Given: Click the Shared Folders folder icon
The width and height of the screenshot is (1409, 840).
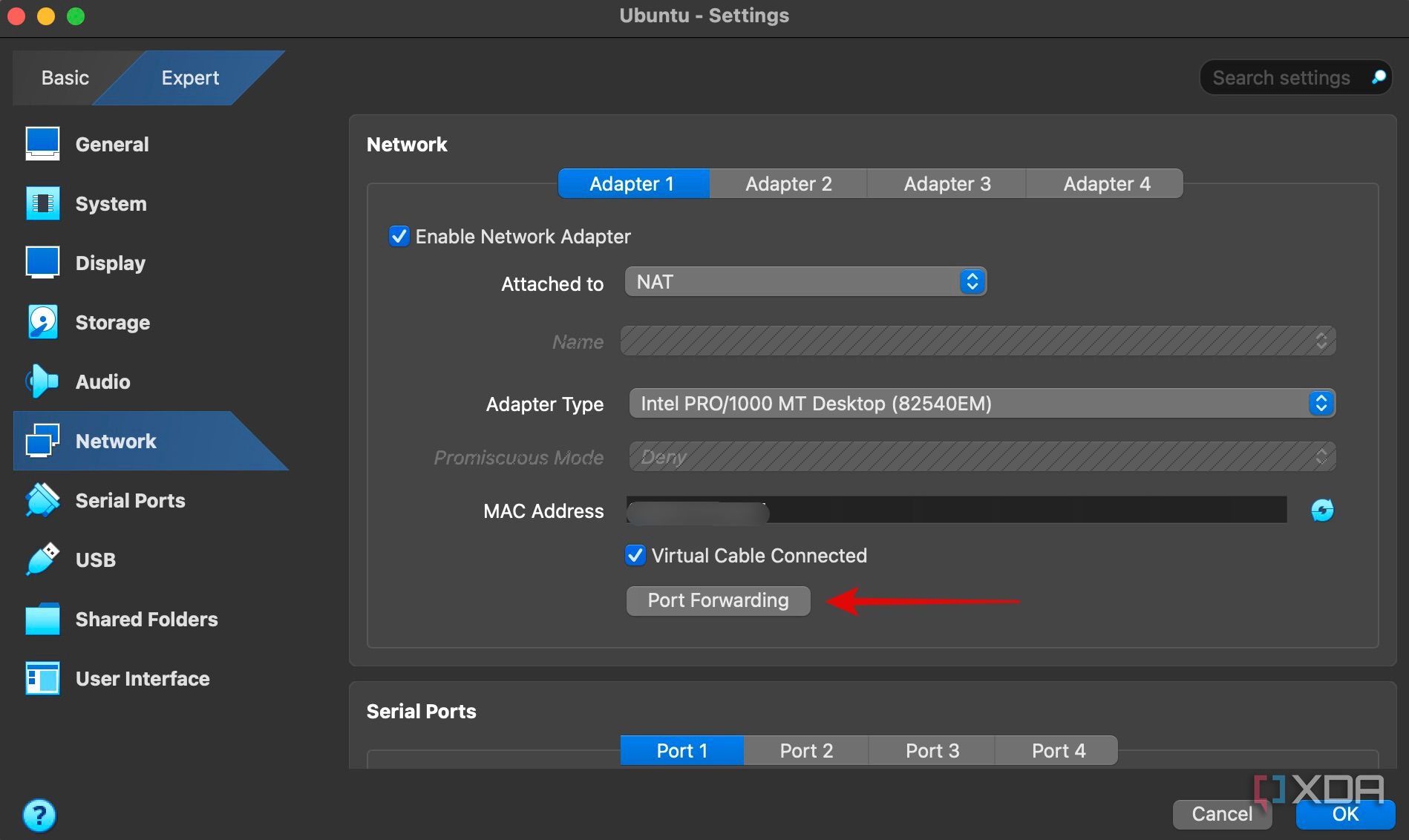Looking at the screenshot, I should click(42, 619).
